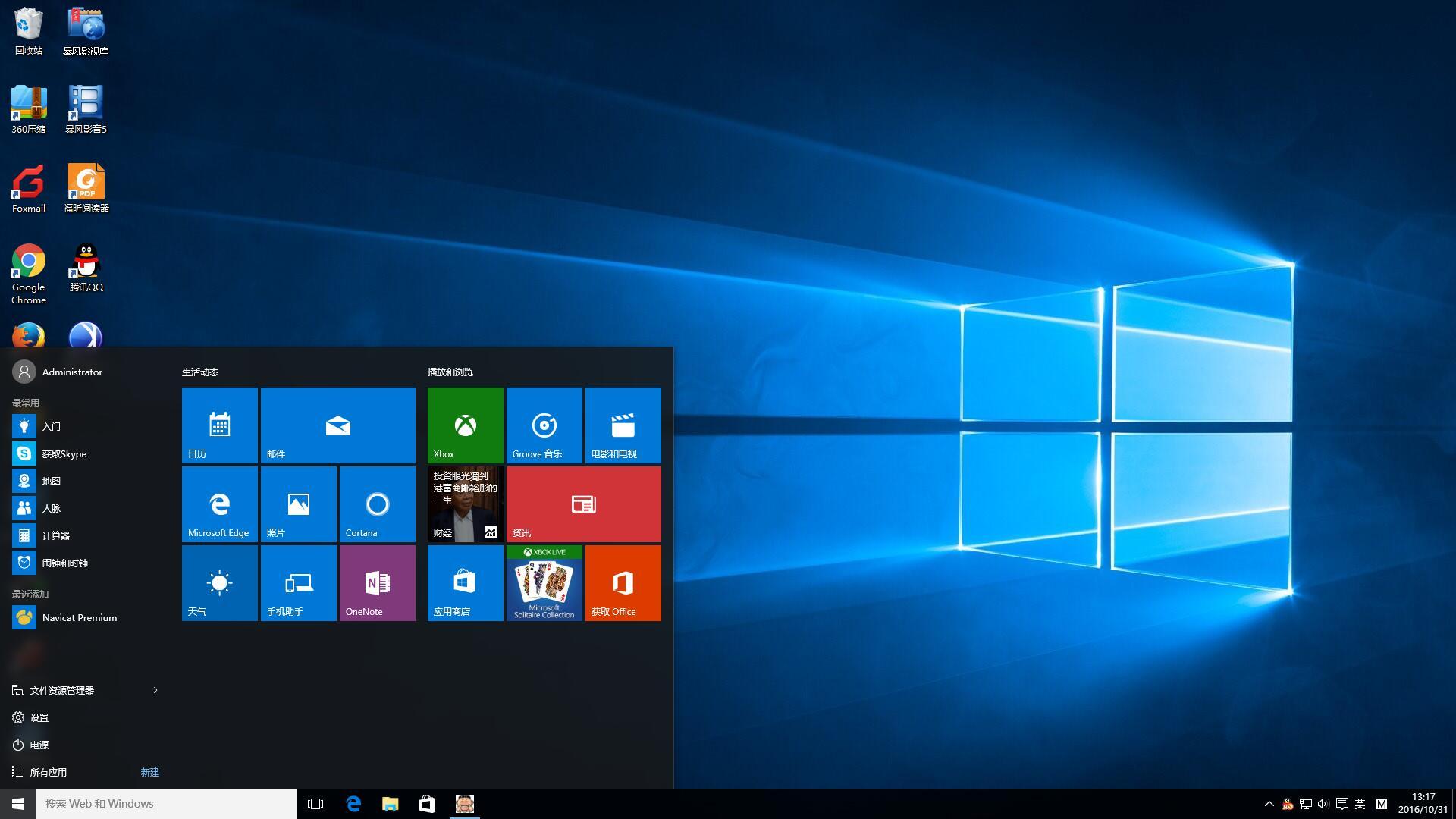
Task: Click the 播放和浏览 tile group header
Action: coord(450,372)
